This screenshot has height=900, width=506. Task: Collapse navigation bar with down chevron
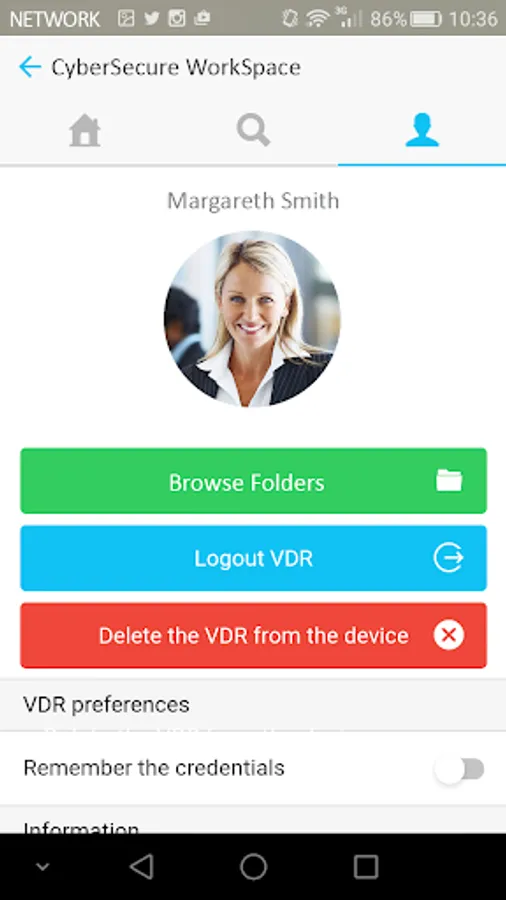42,867
